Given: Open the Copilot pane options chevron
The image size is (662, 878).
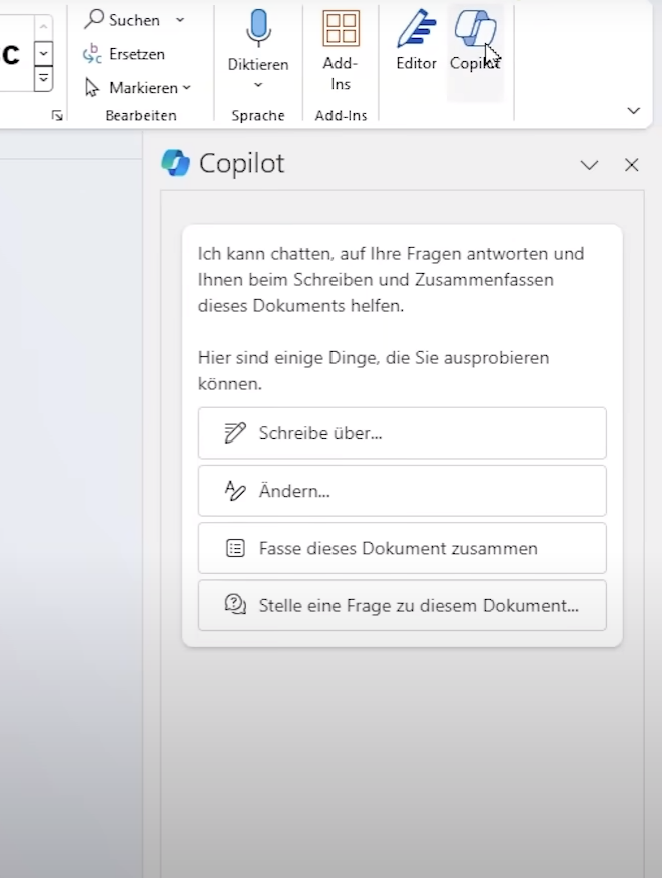Looking at the screenshot, I should (589, 165).
